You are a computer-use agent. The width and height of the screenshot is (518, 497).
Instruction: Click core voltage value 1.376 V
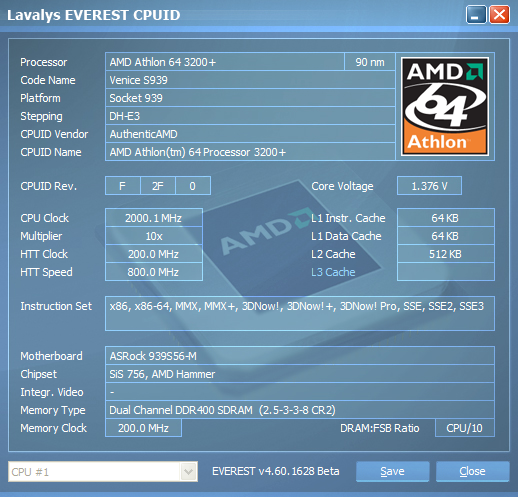coord(429,186)
